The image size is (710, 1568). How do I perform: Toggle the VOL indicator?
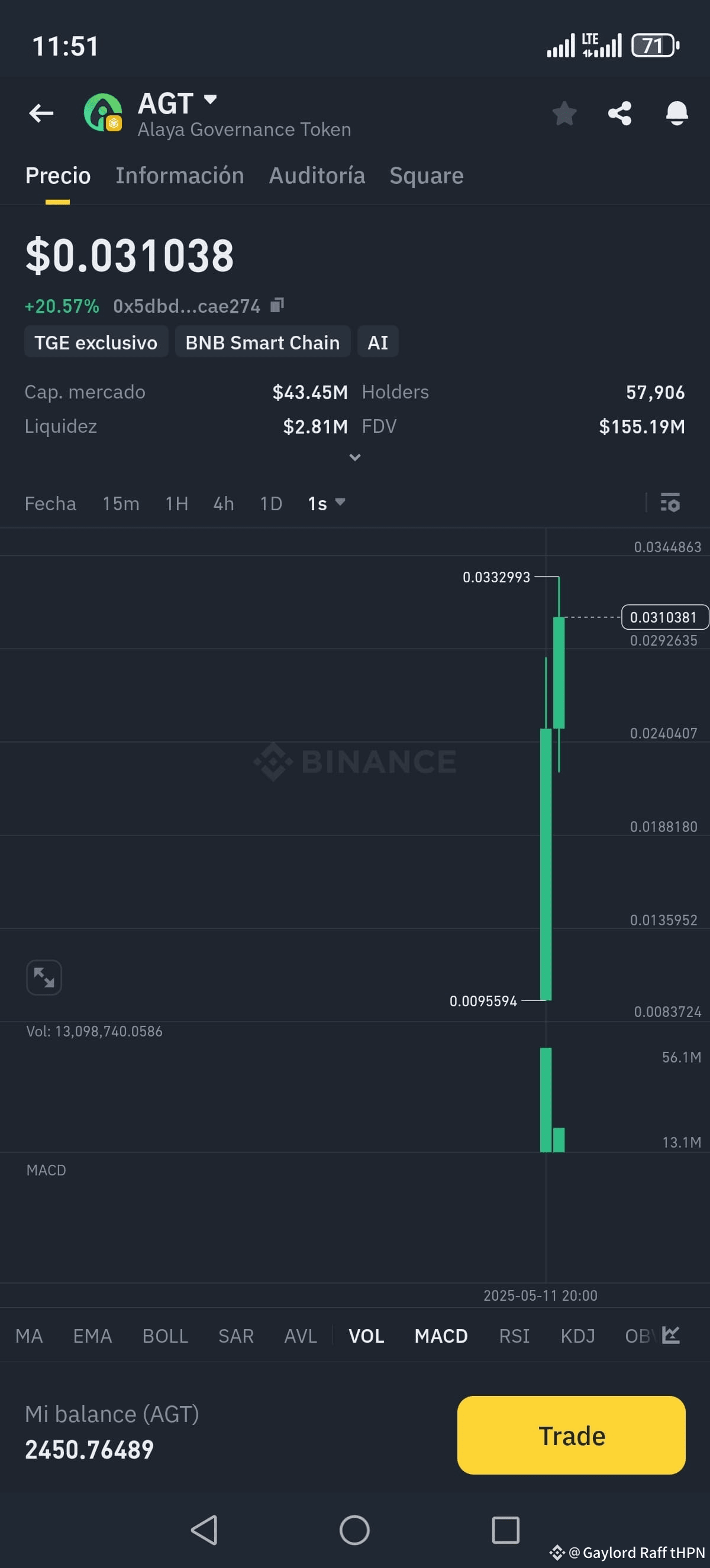[x=366, y=1336]
